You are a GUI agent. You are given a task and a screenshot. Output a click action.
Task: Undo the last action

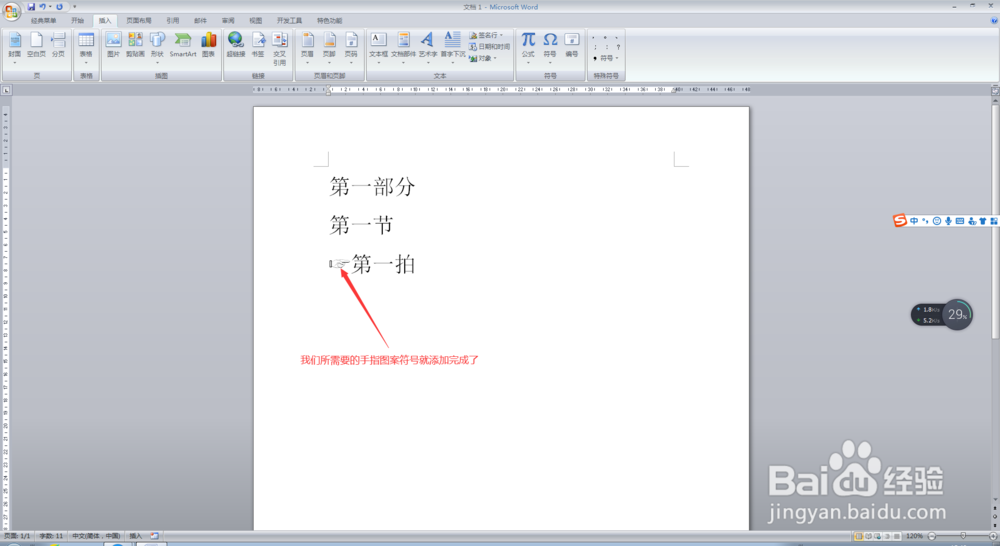43,6
